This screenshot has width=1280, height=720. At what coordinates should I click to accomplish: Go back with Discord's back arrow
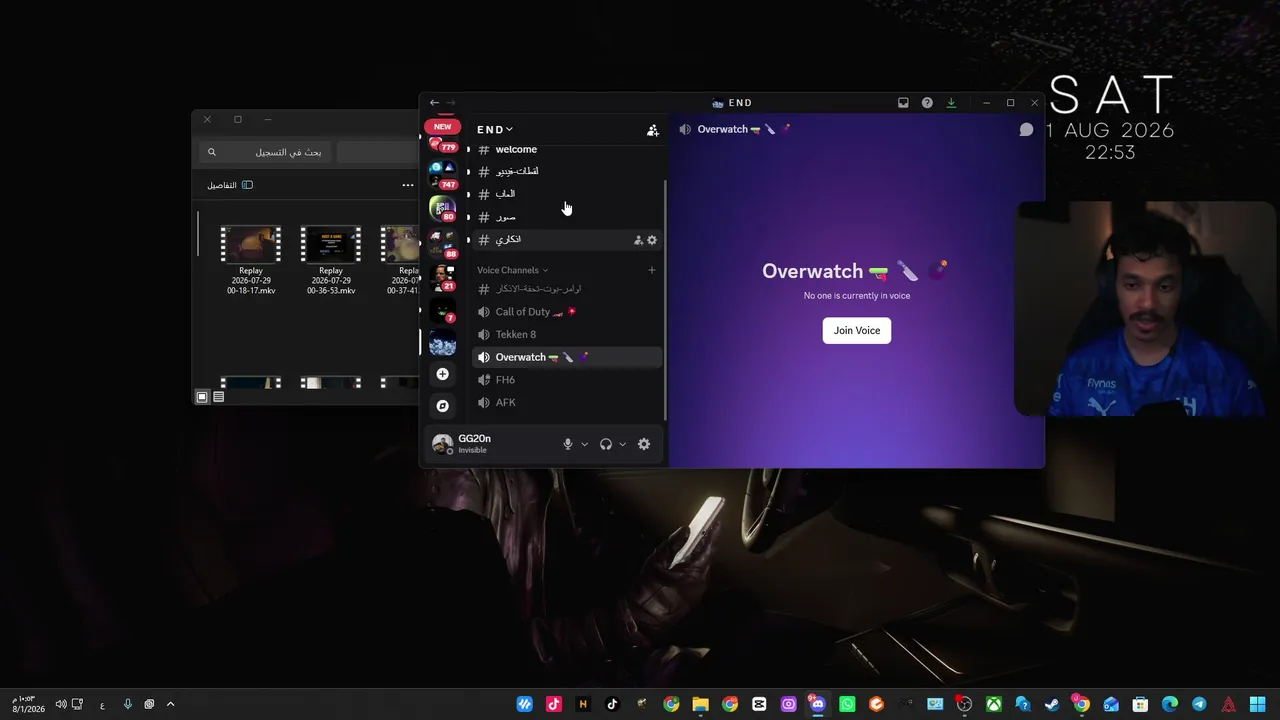tap(434, 103)
